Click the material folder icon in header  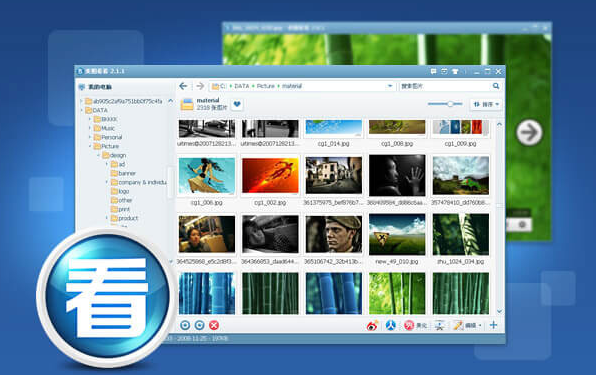click(x=187, y=104)
